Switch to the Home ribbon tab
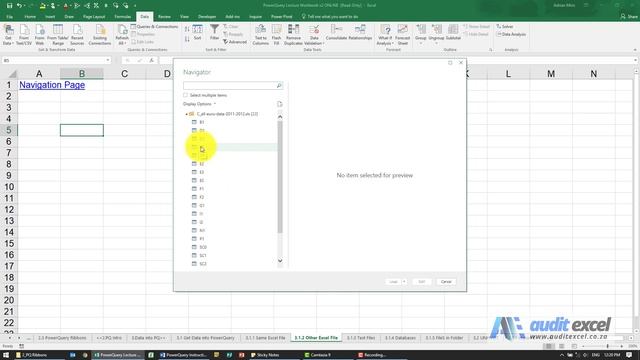 (x=30, y=17)
